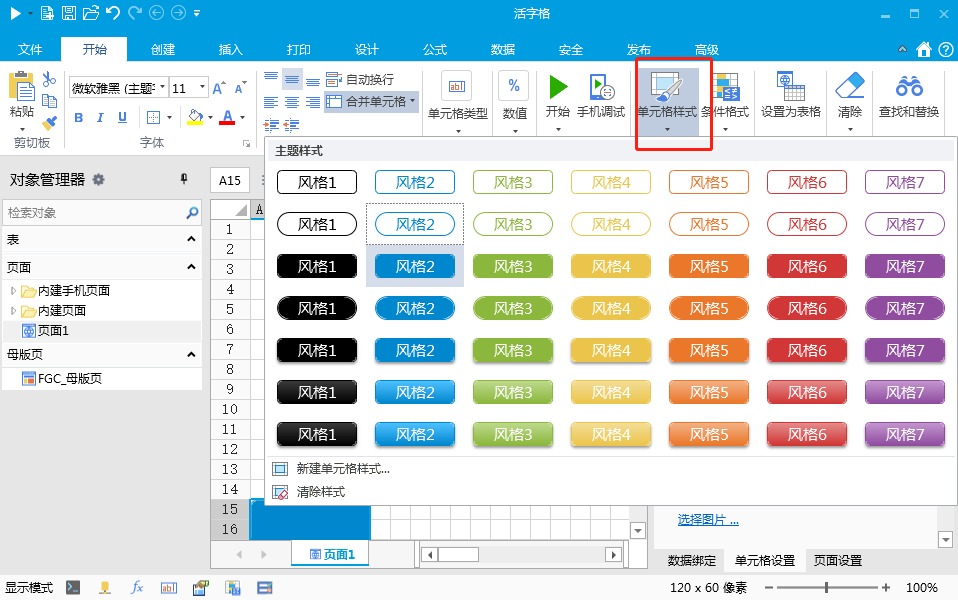Switch to the 设计 ribbon tab
Image resolution: width=958 pixels, height=600 pixels.
[367, 49]
